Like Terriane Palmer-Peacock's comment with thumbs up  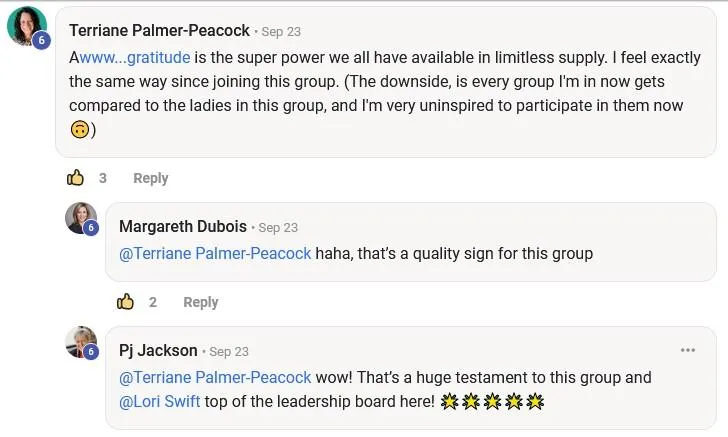coord(75,178)
